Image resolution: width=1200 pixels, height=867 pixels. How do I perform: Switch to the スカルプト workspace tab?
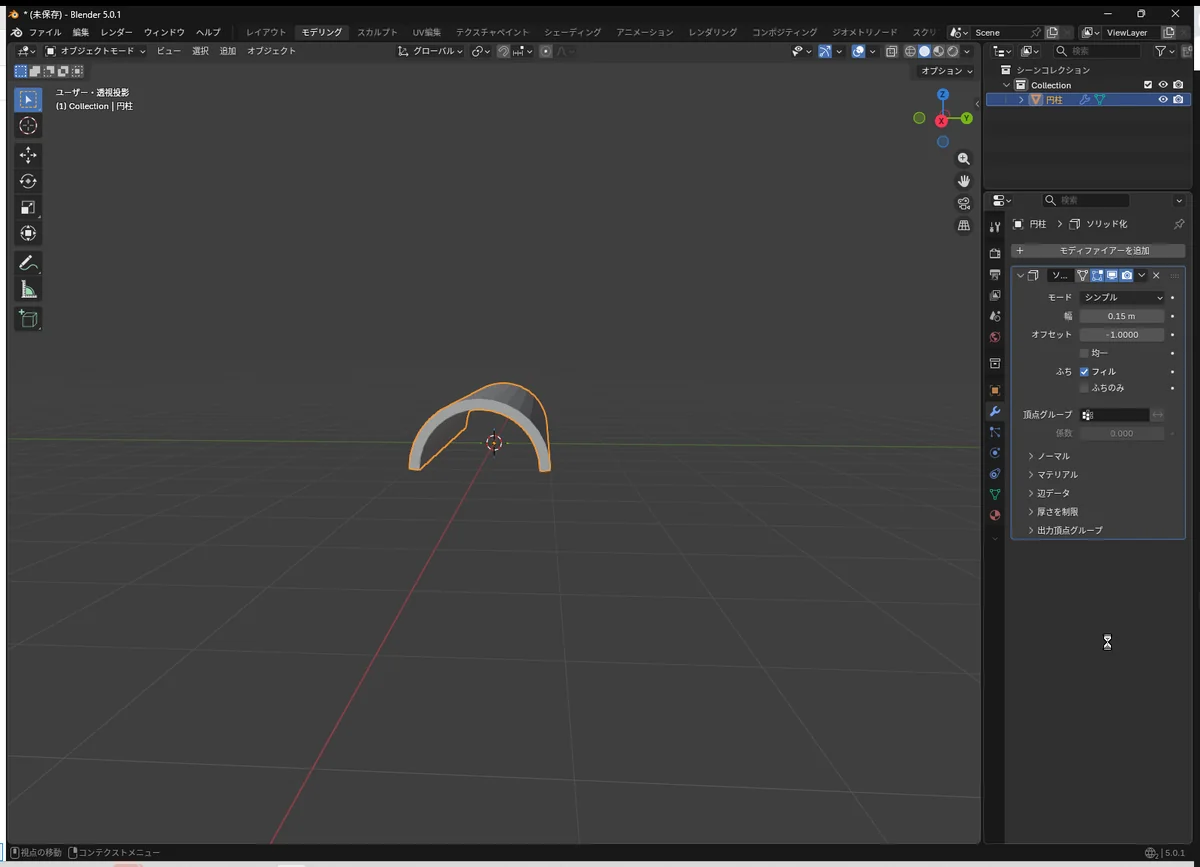[377, 32]
